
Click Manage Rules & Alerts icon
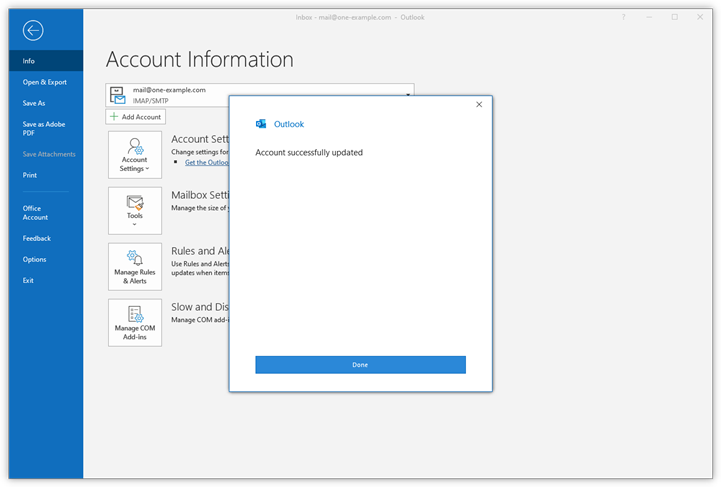click(x=135, y=266)
